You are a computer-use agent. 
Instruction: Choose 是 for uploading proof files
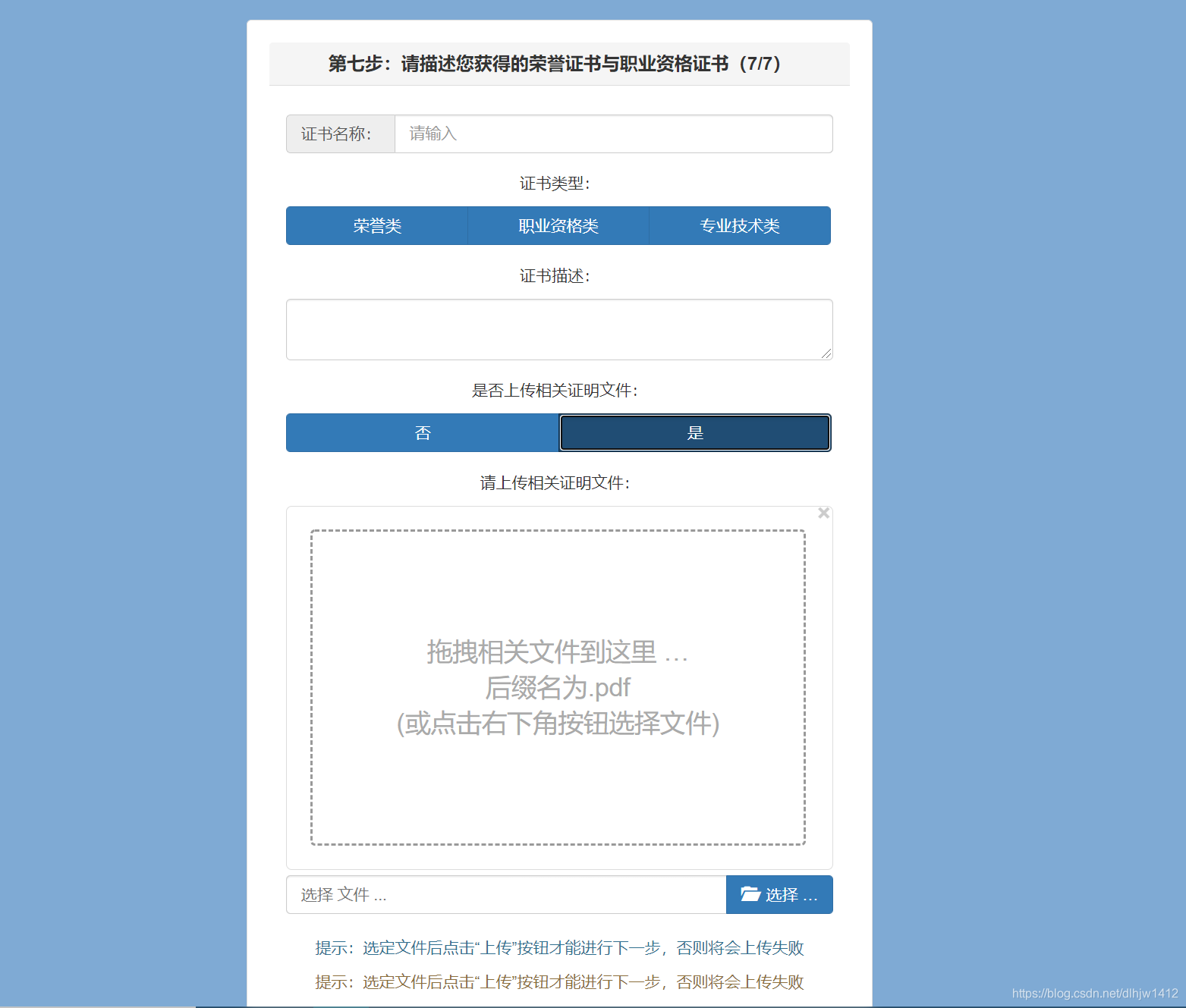click(x=695, y=432)
